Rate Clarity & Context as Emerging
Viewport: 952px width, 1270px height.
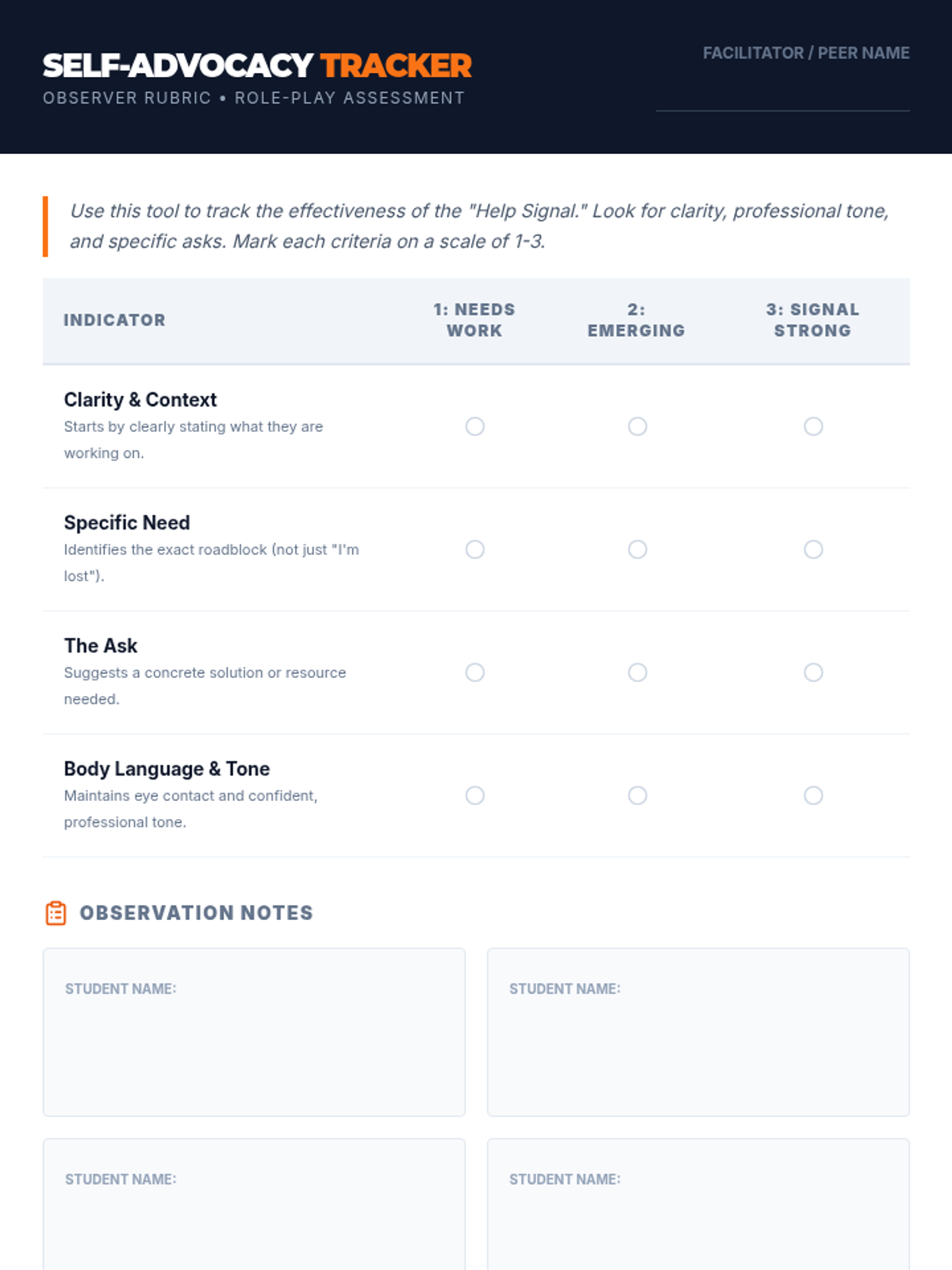637,426
